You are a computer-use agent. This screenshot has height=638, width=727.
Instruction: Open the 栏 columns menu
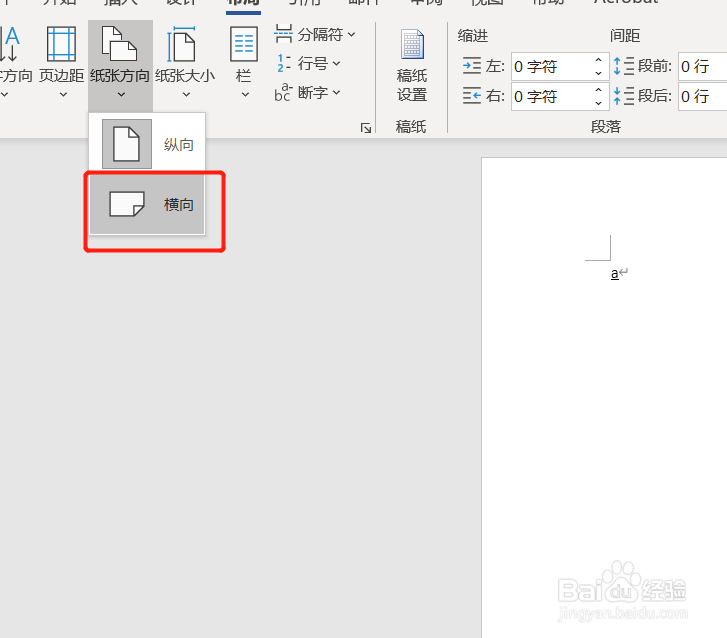[244, 62]
